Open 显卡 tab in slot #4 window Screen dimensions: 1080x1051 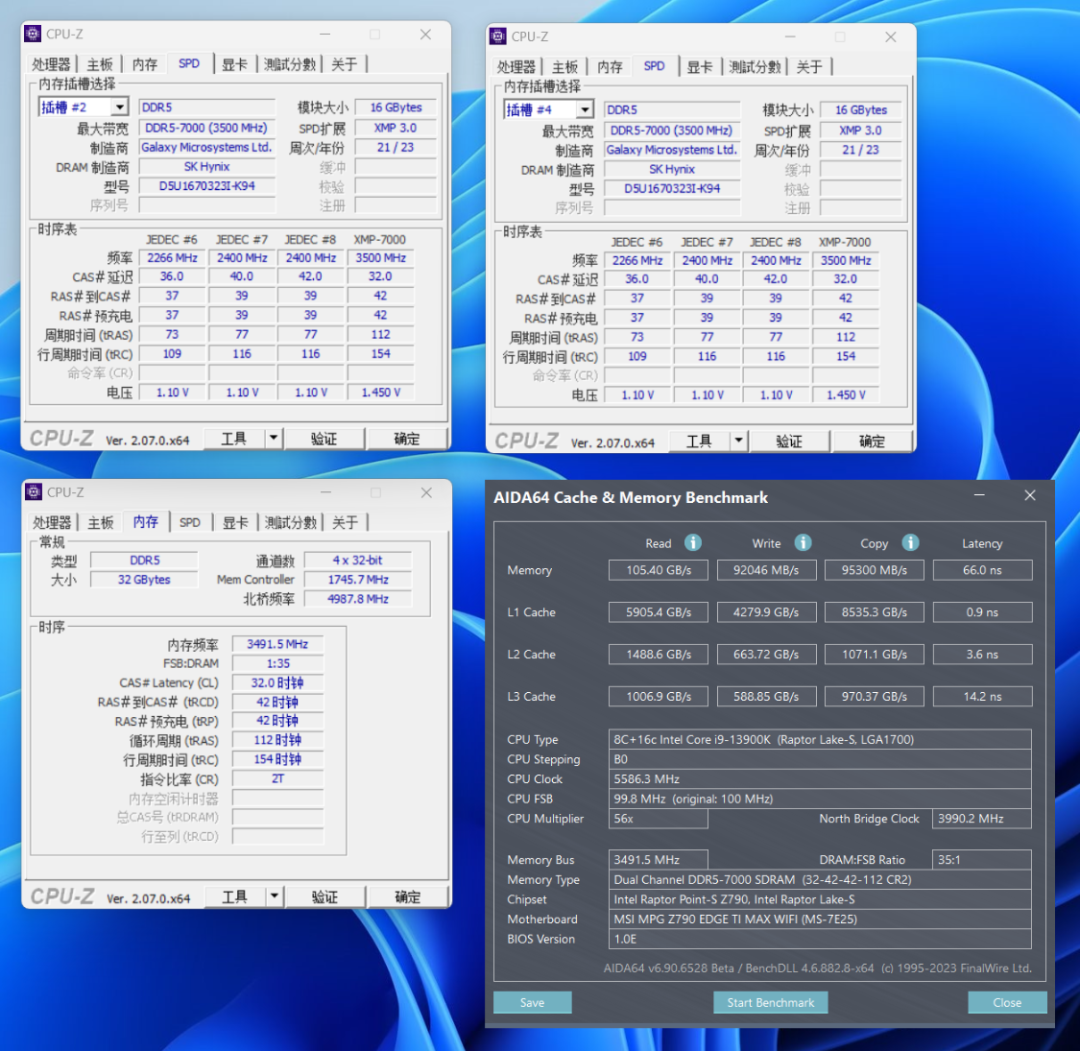[699, 67]
